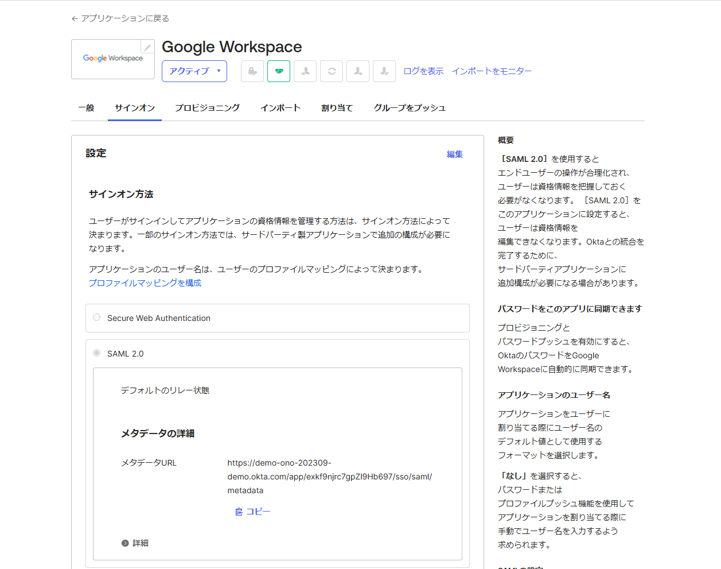Click the Google Workspace page title
Screen dimensions: 721x569
coord(232,47)
